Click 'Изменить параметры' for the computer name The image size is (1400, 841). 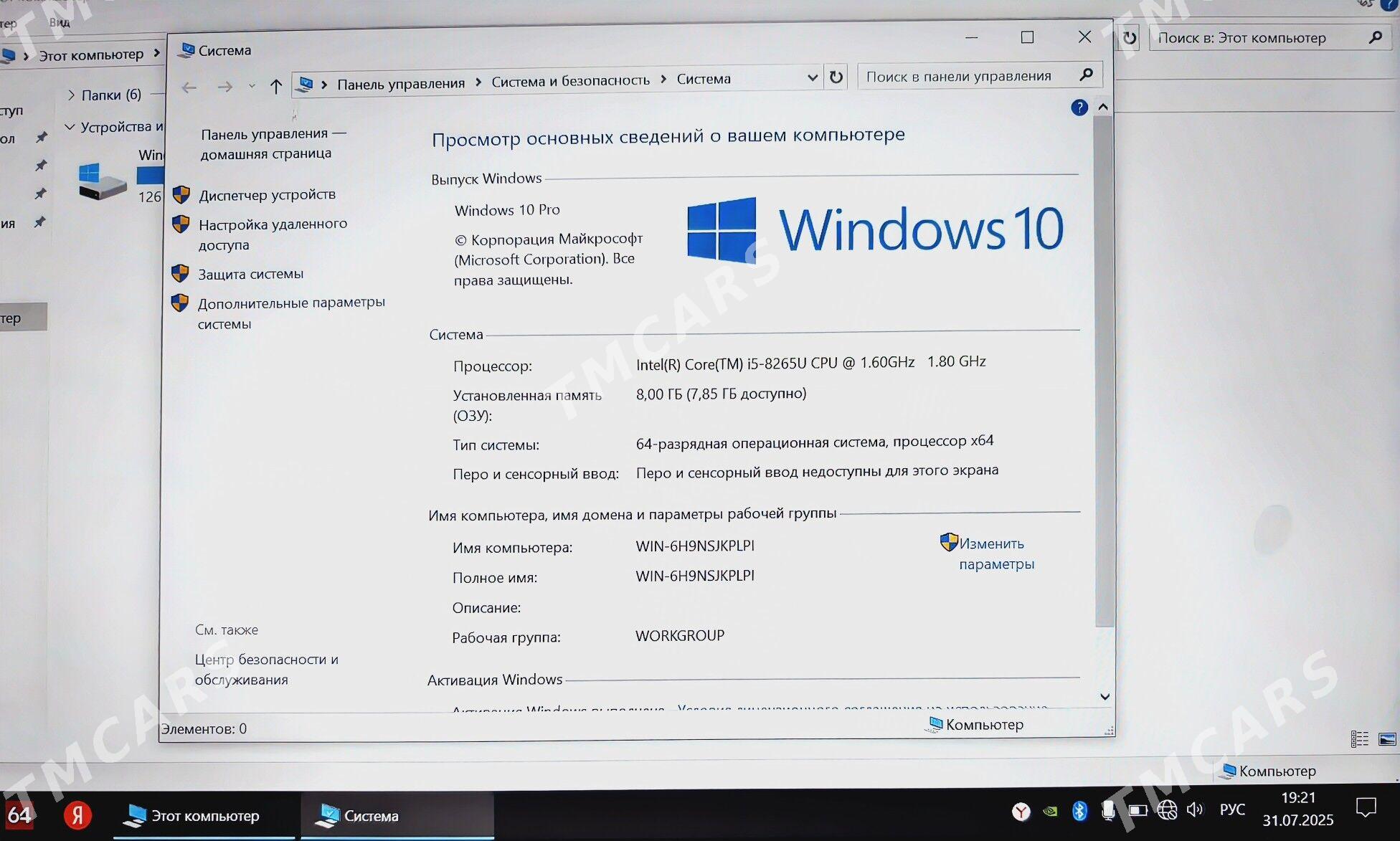(x=996, y=553)
